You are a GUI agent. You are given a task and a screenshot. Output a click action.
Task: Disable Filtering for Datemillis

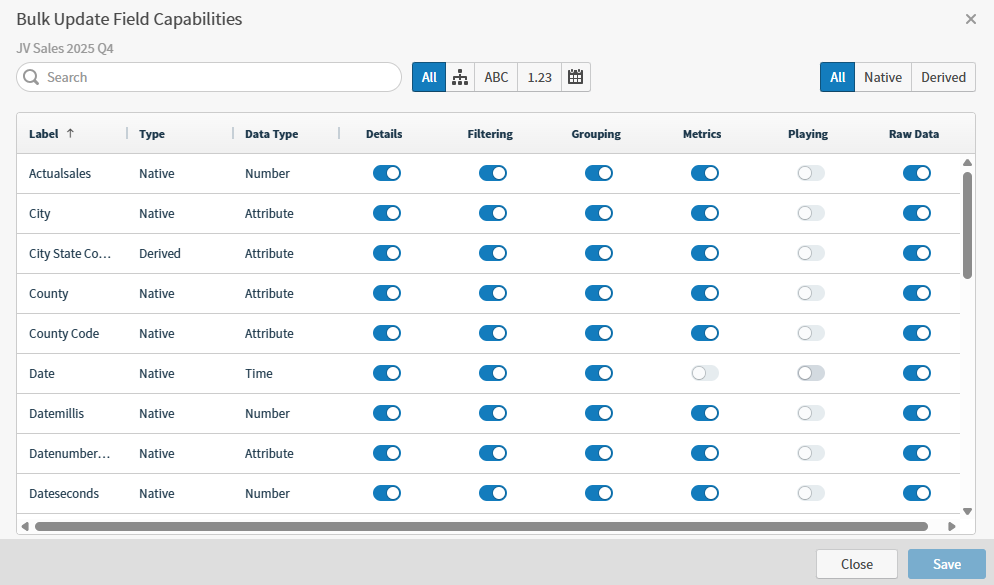[493, 413]
